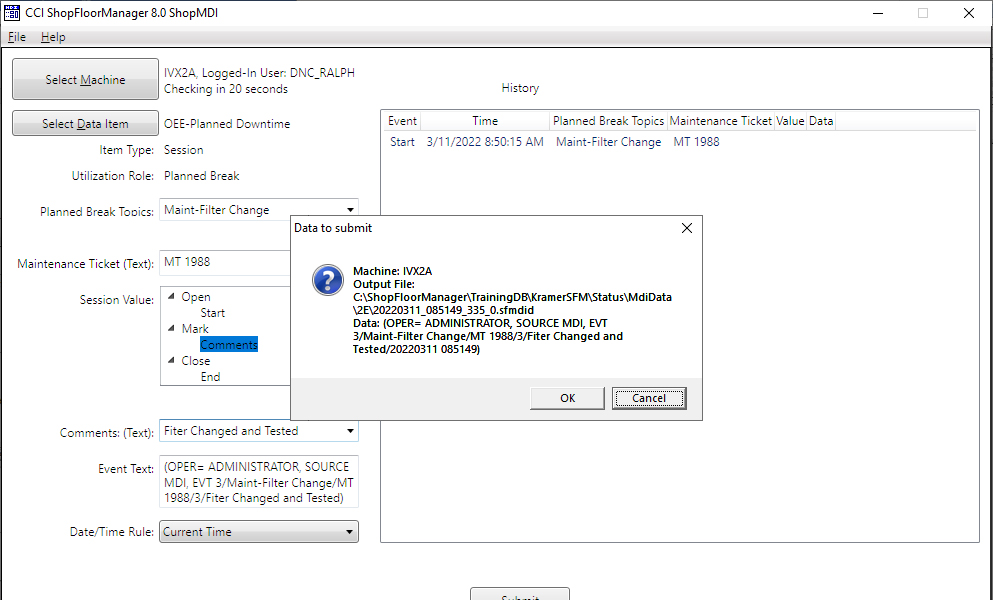This screenshot has width=993, height=600.
Task: Select Close node in Session Value tree
Action: point(196,361)
